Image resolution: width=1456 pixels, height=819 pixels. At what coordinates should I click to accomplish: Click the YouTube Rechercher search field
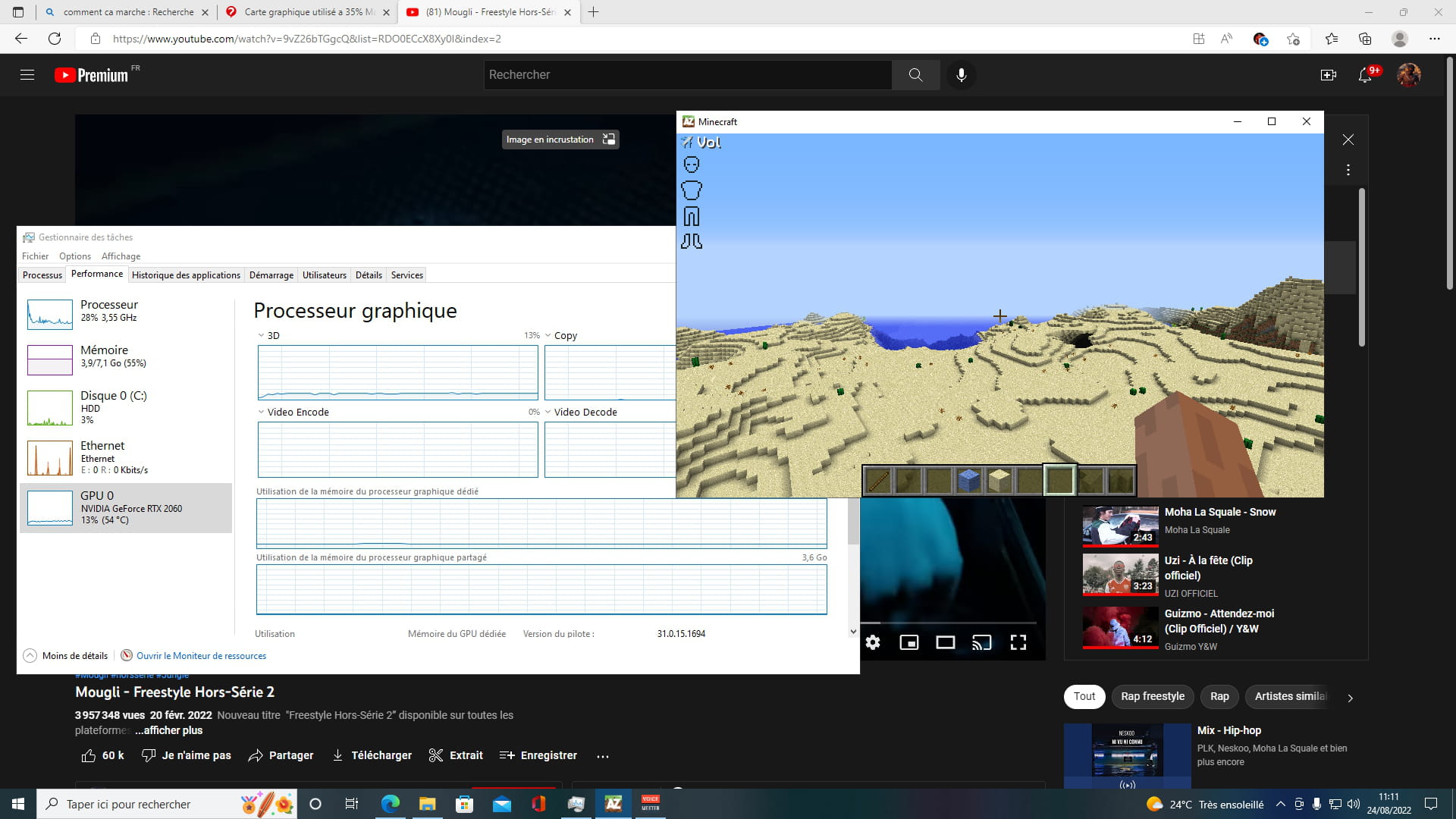[688, 74]
